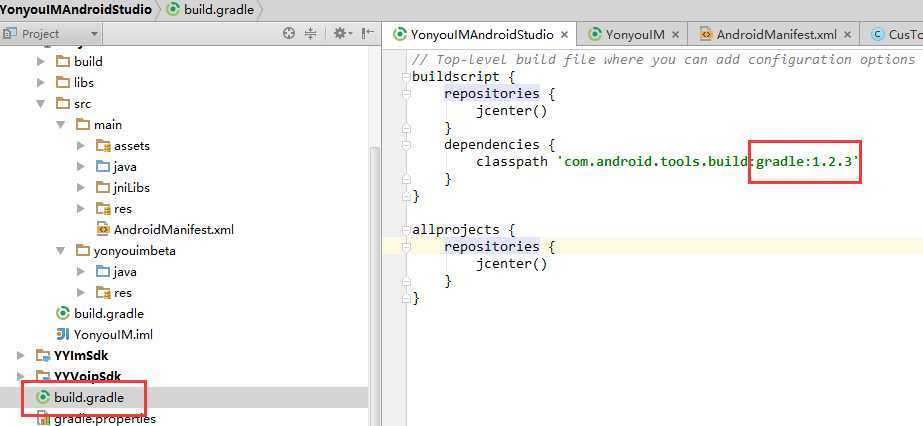Viewport: 923px width, 426px height.
Task: Collapse the main folder
Action: (x=61, y=125)
